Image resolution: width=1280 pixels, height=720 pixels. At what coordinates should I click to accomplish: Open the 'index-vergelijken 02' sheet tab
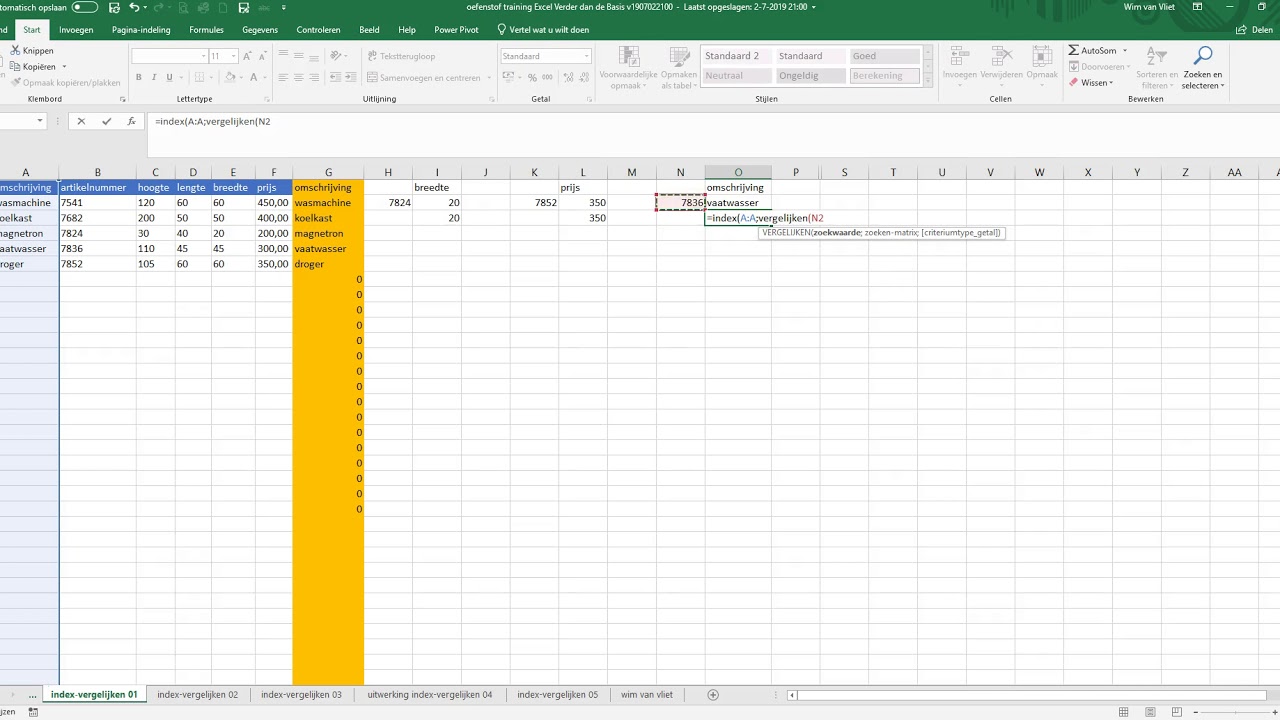click(x=197, y=694)
